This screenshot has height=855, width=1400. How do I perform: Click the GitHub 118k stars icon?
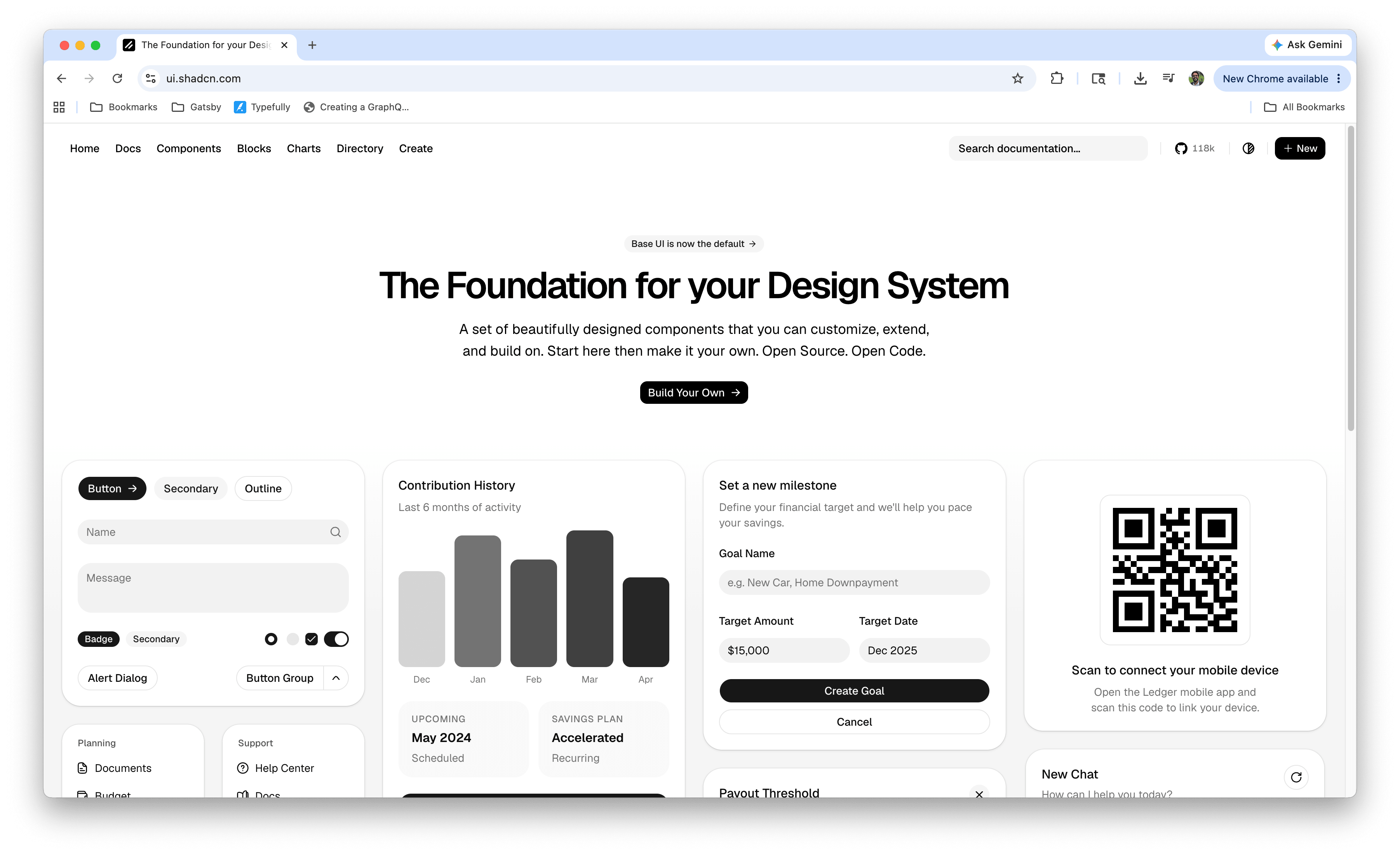pos(1195,148)
